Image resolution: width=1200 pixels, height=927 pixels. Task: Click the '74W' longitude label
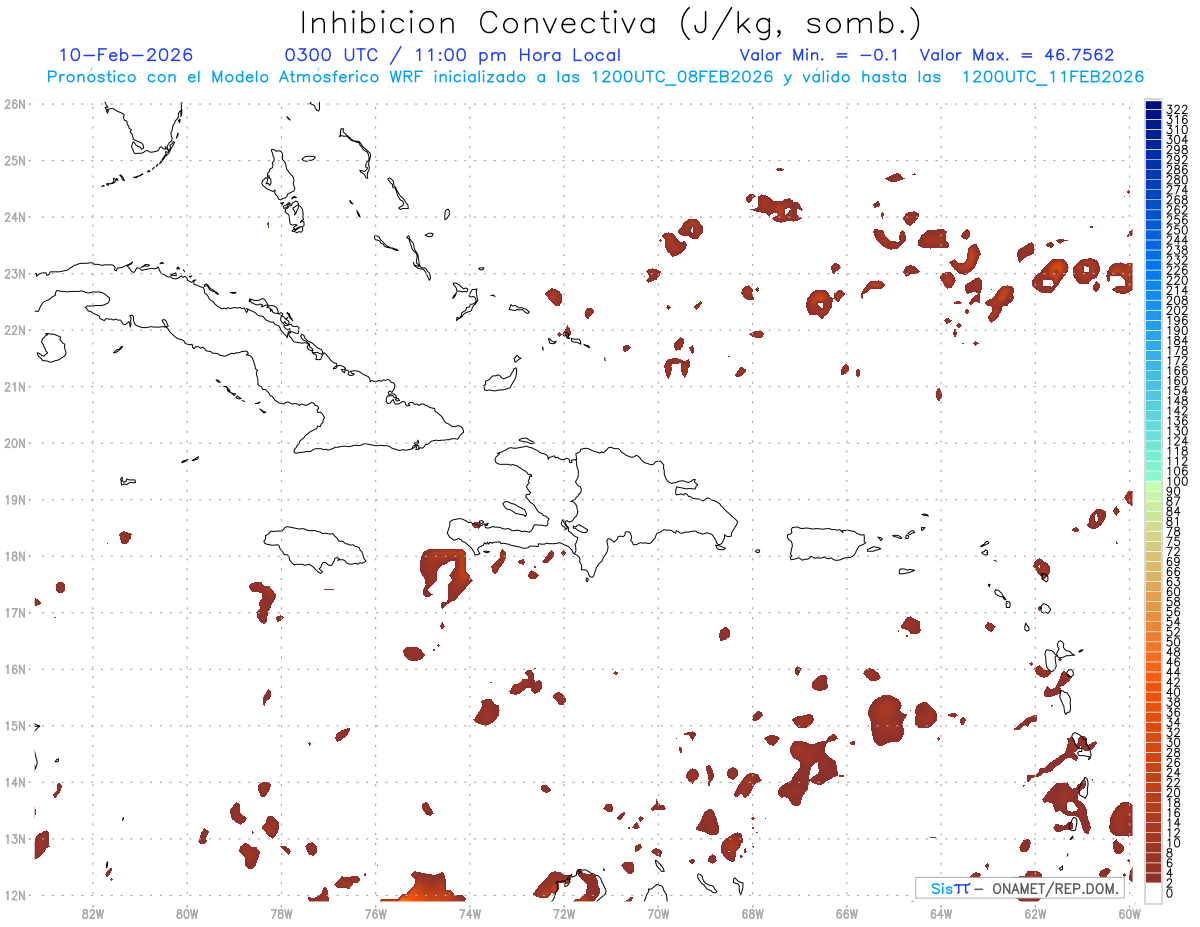click(469, 913)
